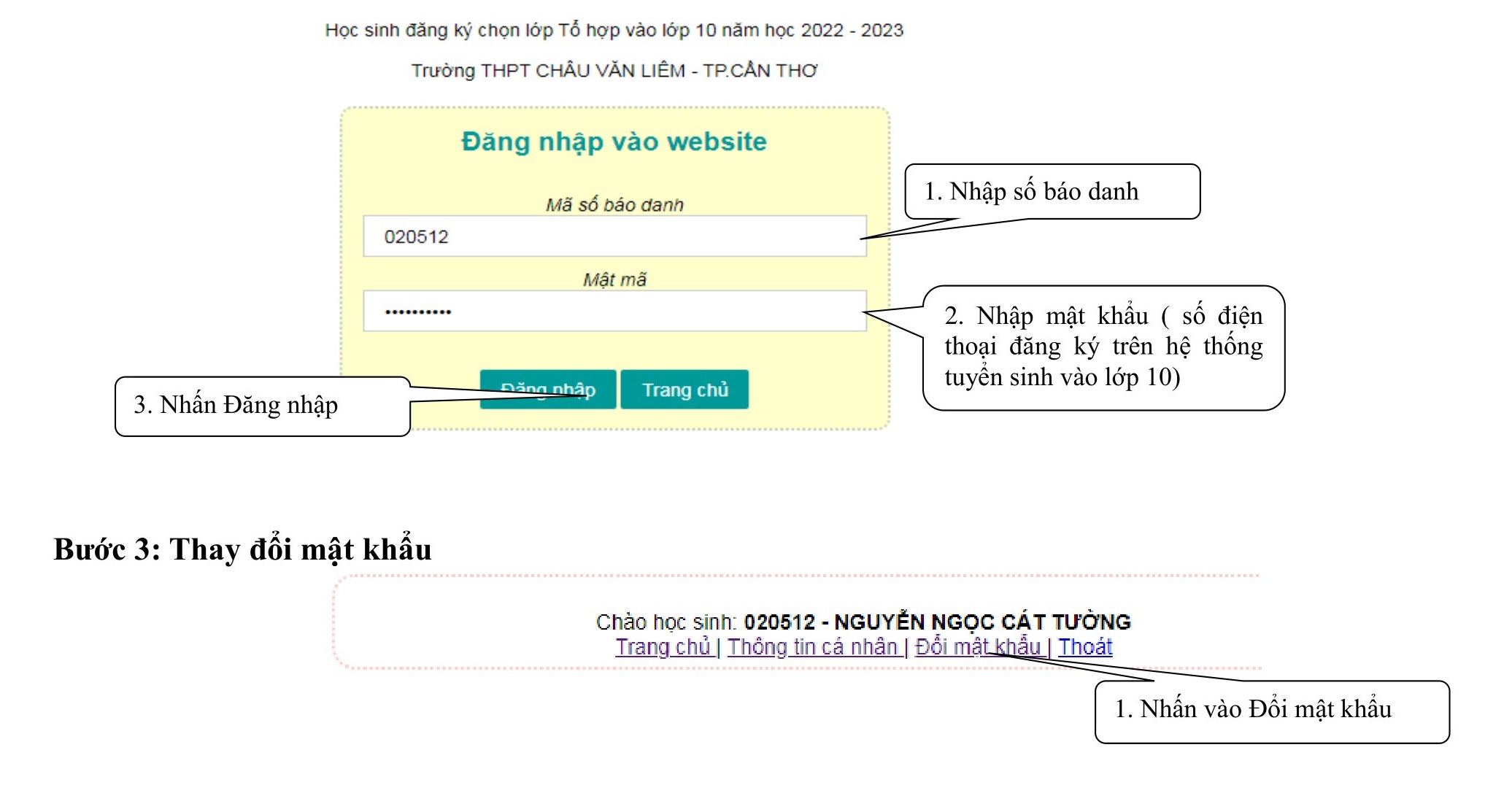Select the 'Nhập mật khẩu' callout box

point(1103,347)
